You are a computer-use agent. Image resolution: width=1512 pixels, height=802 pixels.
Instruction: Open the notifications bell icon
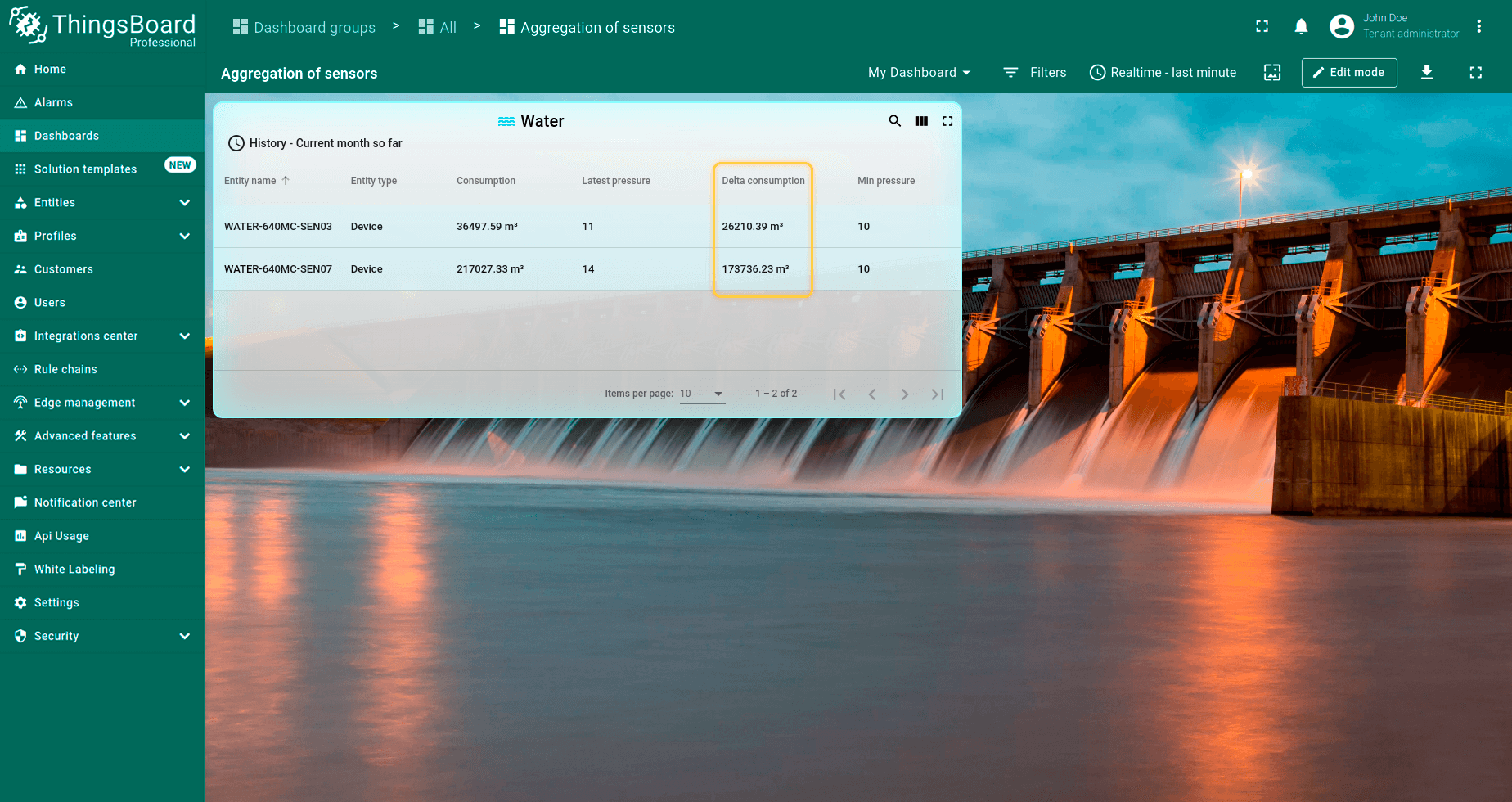(1301, 27)
